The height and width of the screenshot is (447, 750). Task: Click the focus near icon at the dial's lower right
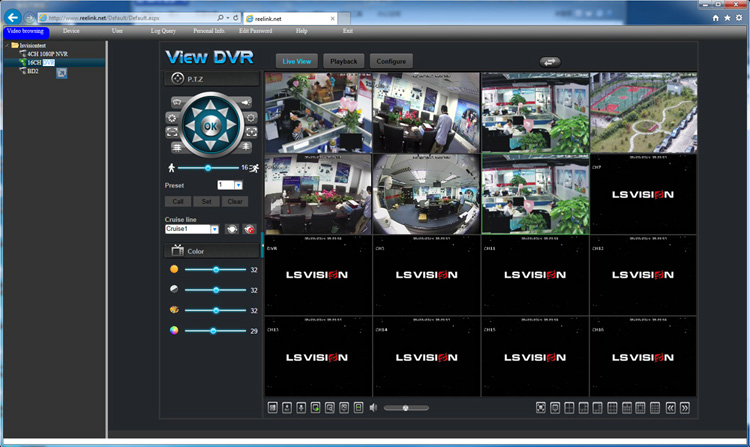pyautogui.click(x=246, y=147)
